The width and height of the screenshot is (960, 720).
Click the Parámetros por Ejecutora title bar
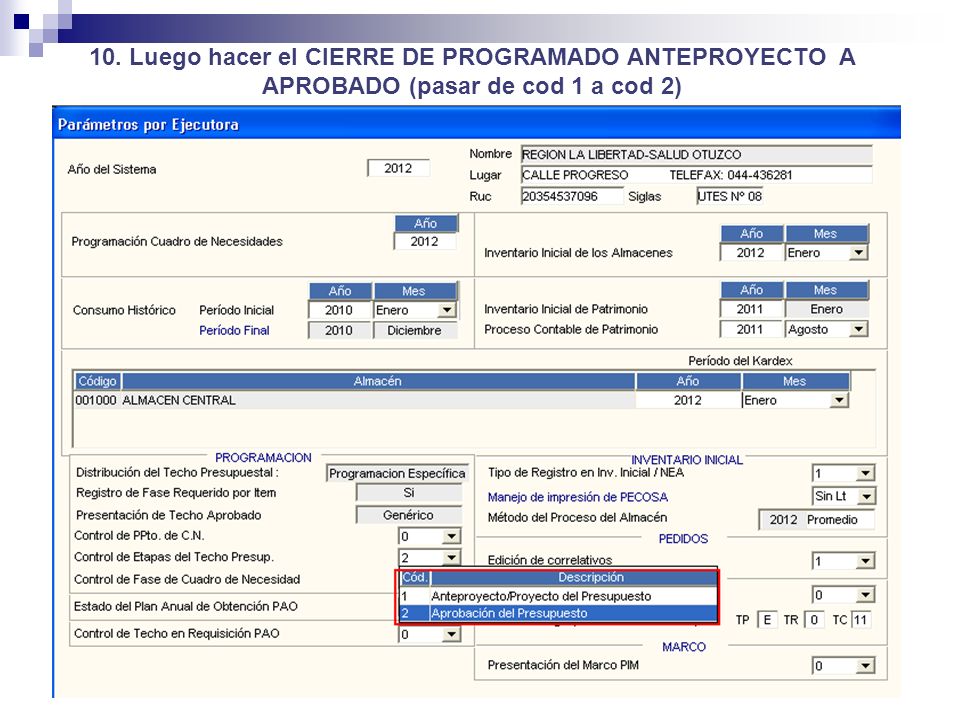477,125
